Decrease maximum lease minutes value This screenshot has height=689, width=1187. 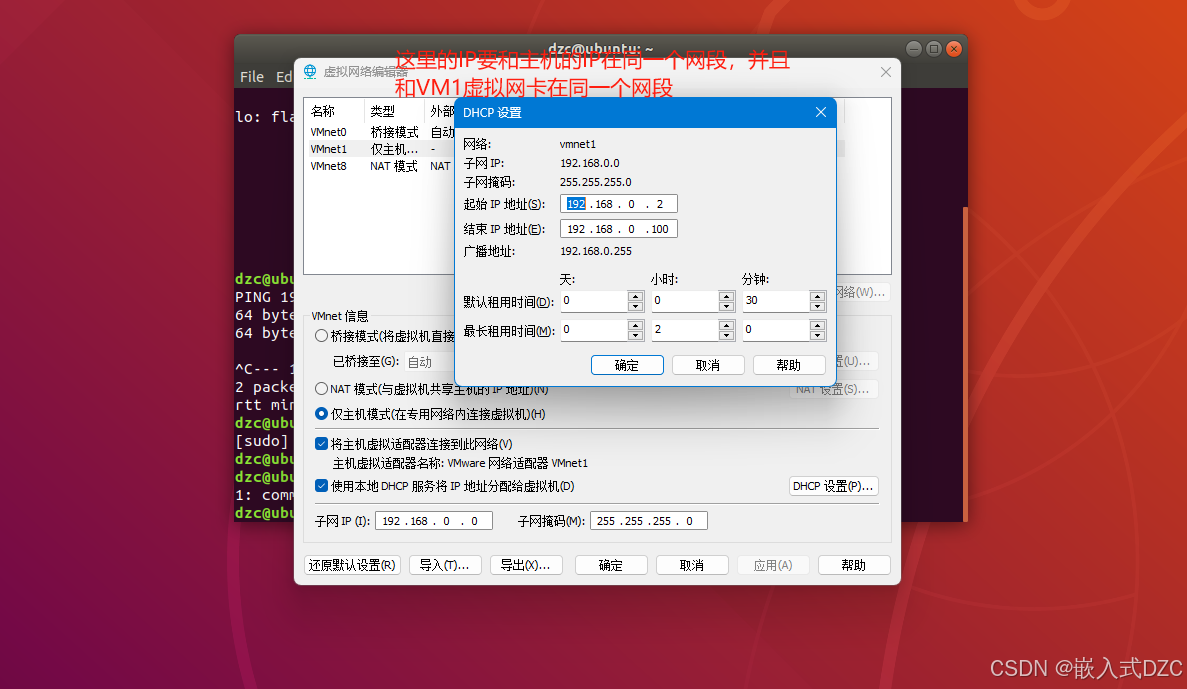(818, 335)
